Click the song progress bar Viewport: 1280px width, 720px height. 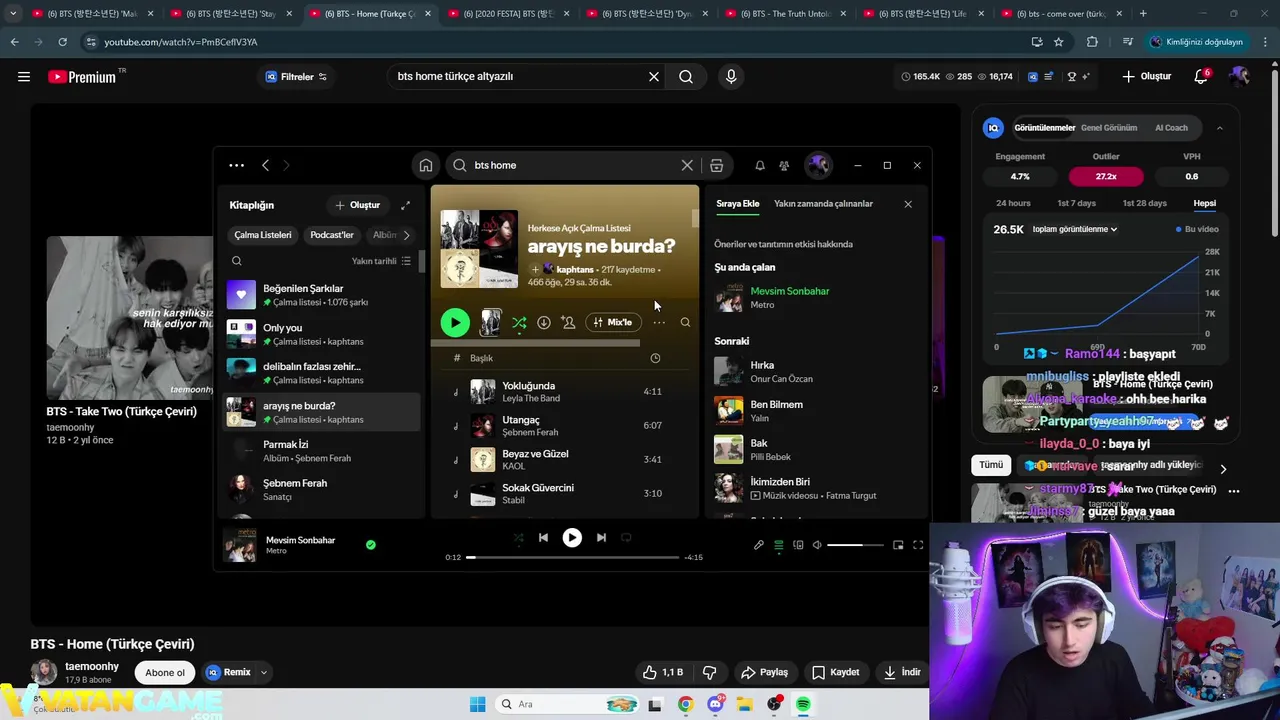pos(572,557)
